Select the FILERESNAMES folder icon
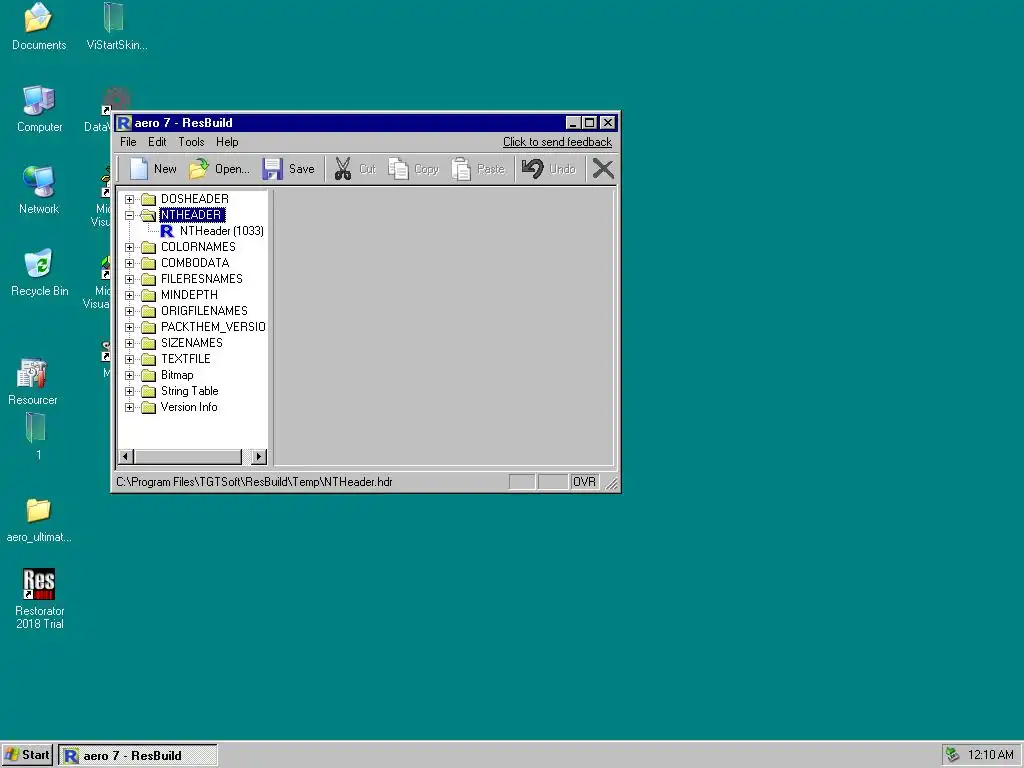This screenshot has width=1024, height=768. [149, 279]
